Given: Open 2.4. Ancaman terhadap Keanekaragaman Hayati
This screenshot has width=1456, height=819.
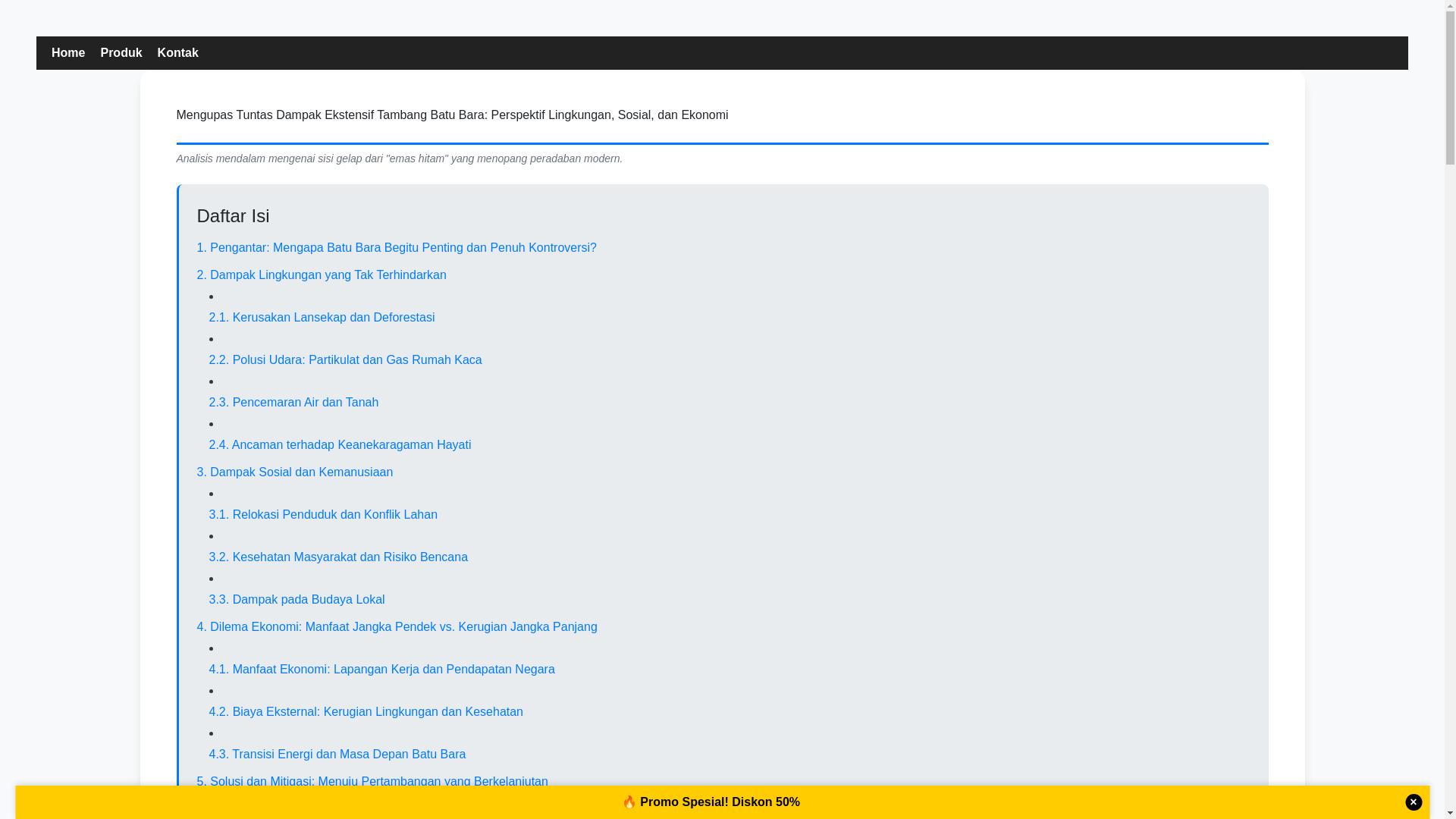Looking at the screenshot, I should click(340, 445).
